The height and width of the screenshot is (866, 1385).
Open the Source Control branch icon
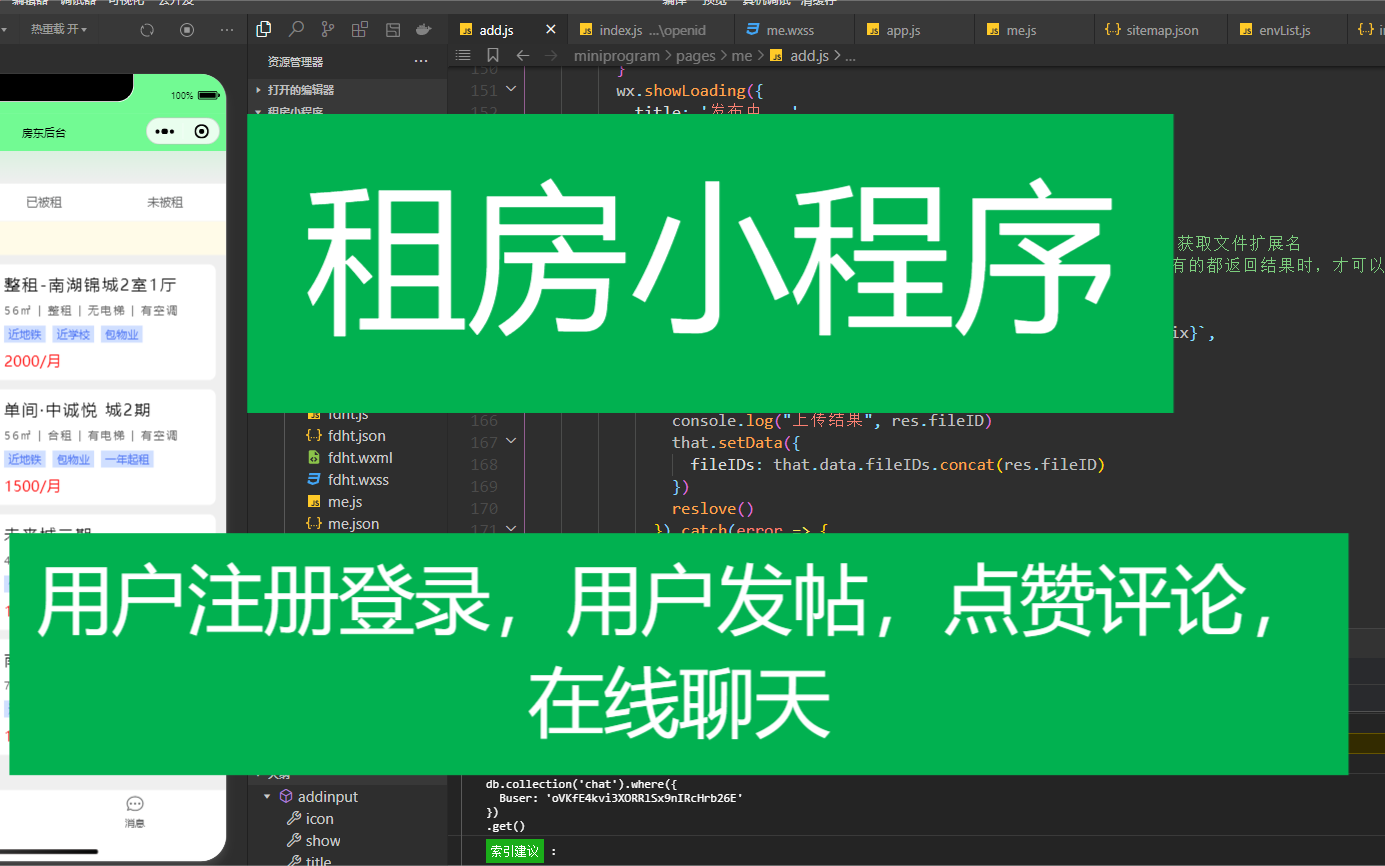pyautogui.click(x=328, y=29)
